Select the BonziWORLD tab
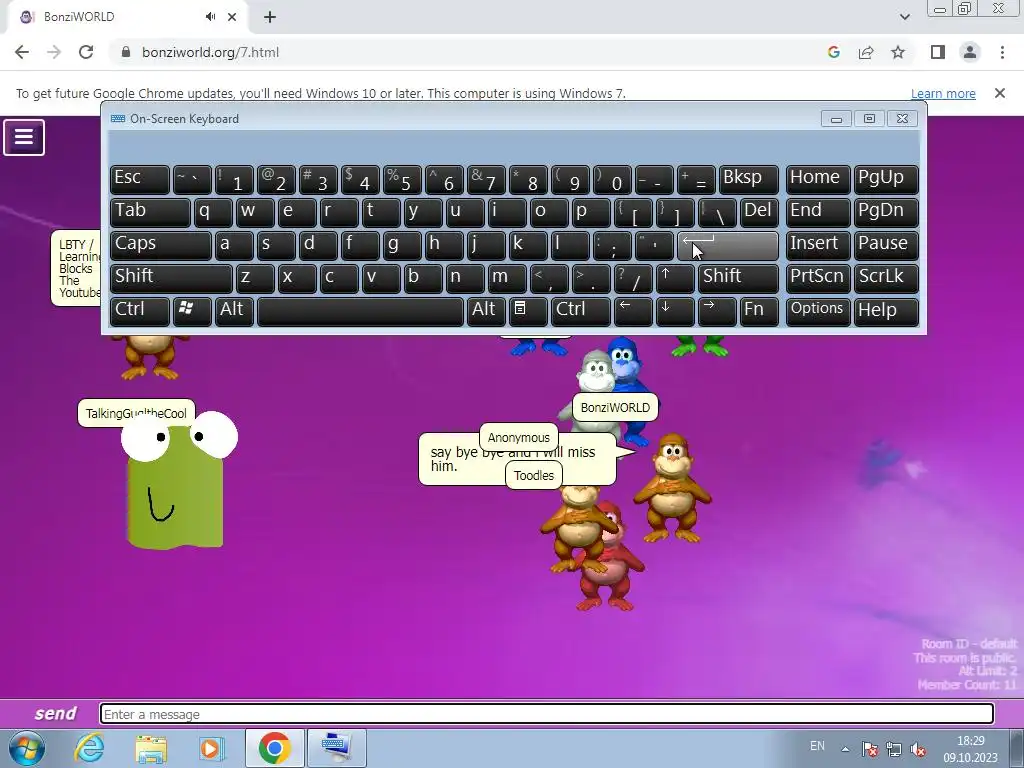 pyautogui.click(x=127, y=17)
